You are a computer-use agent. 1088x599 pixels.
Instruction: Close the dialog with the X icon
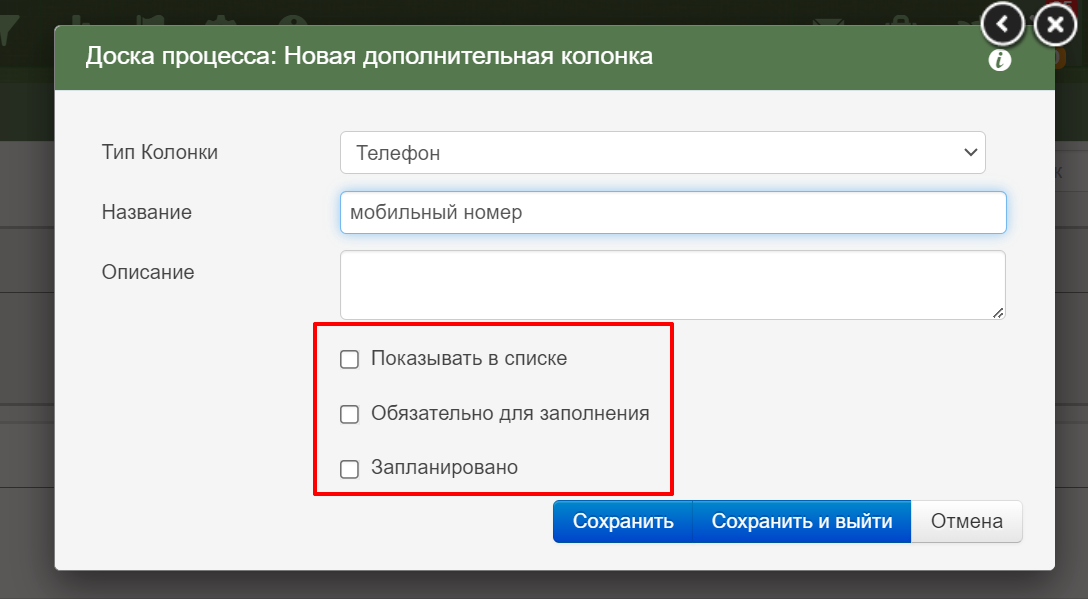[x=1055, y=25]
